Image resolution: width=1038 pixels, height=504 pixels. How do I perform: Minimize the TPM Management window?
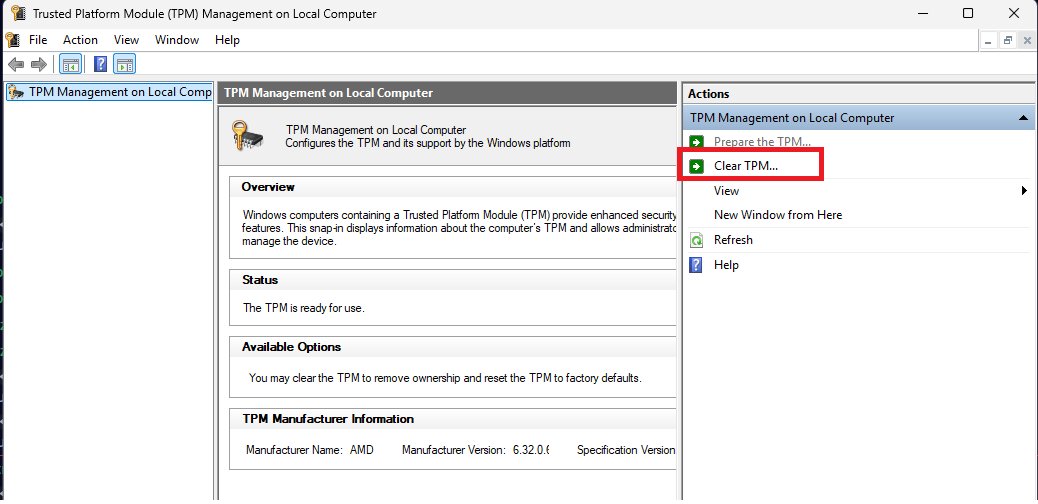922,13
